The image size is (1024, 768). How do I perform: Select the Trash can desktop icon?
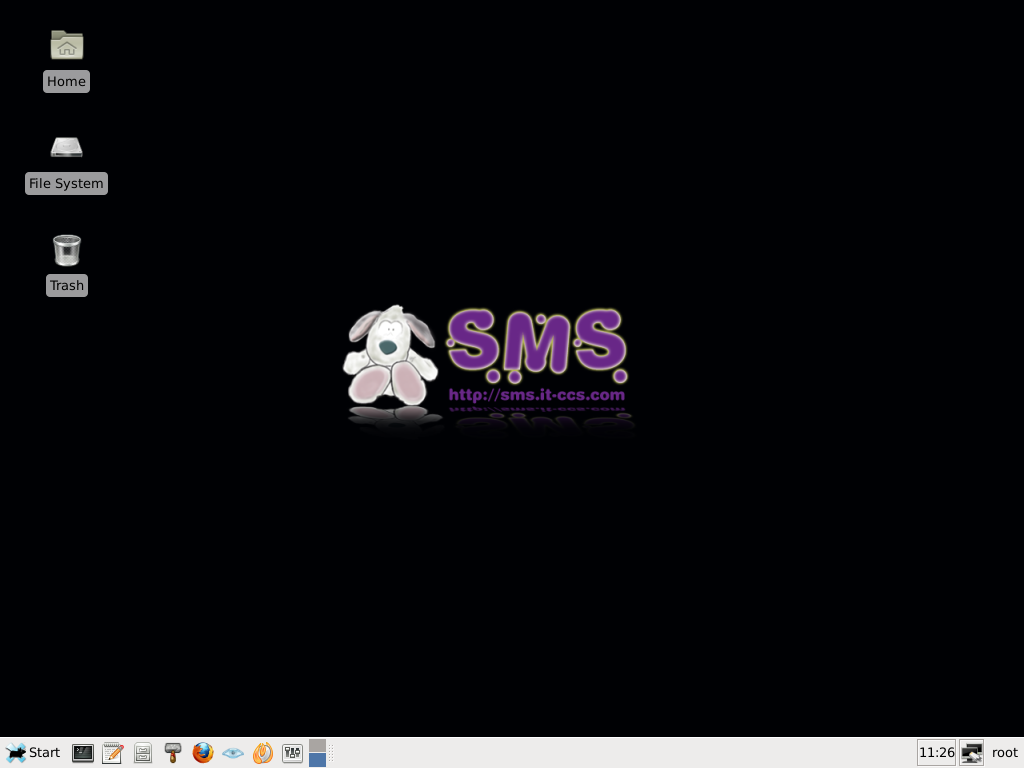point(67,250)
